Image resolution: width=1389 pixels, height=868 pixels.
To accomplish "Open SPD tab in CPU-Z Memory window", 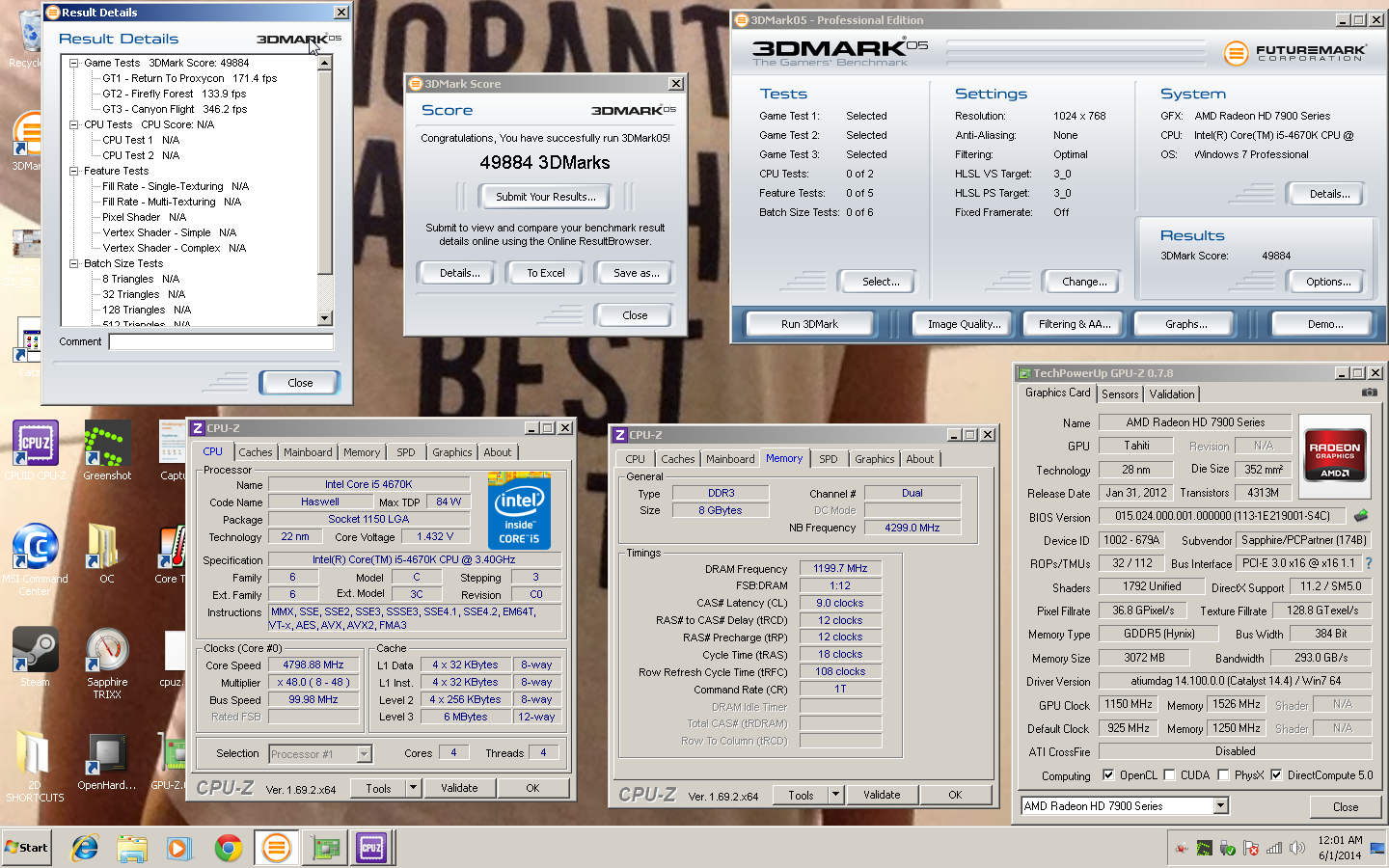I will coord(829,459).
